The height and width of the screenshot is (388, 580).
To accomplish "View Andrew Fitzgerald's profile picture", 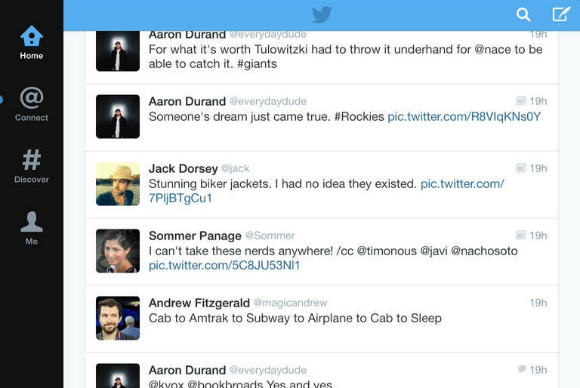I will click(118, 318).
